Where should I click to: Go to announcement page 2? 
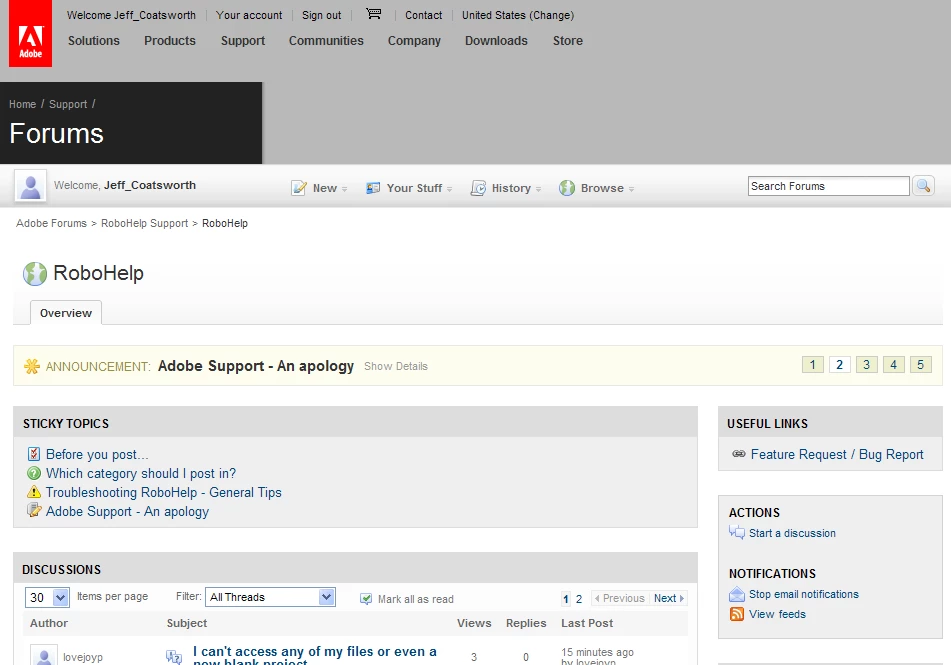click(x=839, y=365)
